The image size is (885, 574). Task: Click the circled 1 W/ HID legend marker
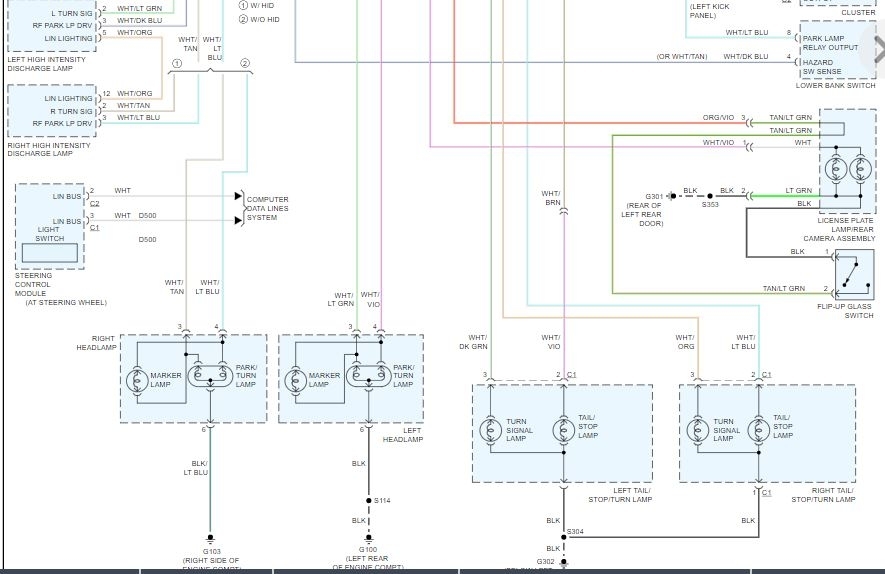click(243, 5)
